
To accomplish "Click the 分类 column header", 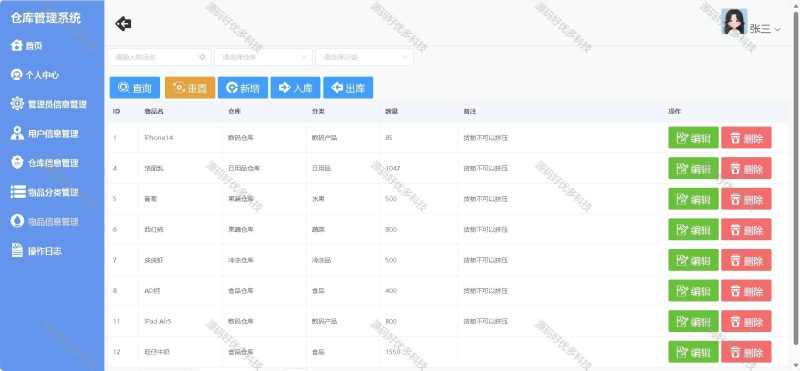I will [318, 111].
